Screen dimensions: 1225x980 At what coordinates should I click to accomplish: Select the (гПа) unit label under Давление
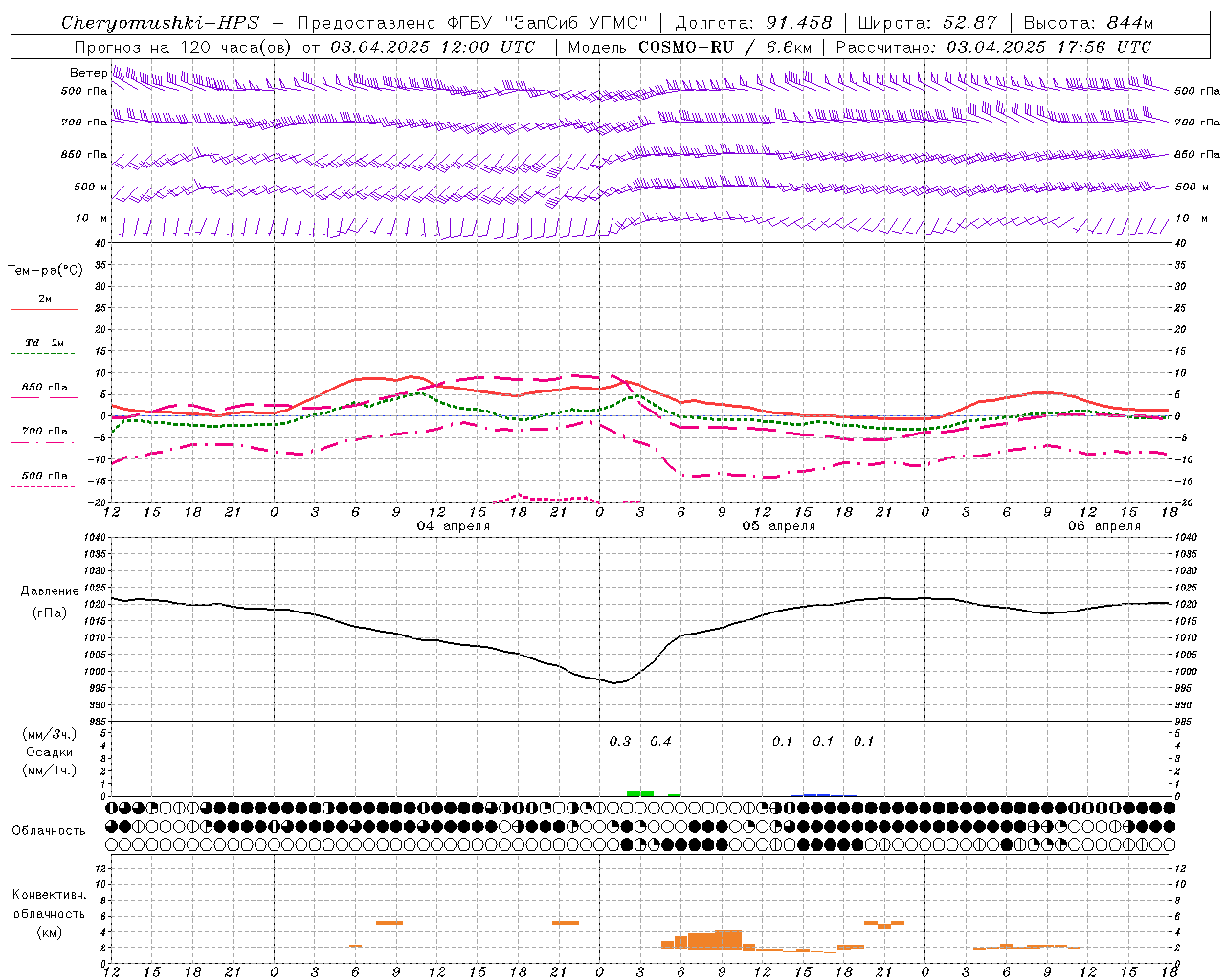[x=50, y=612]
